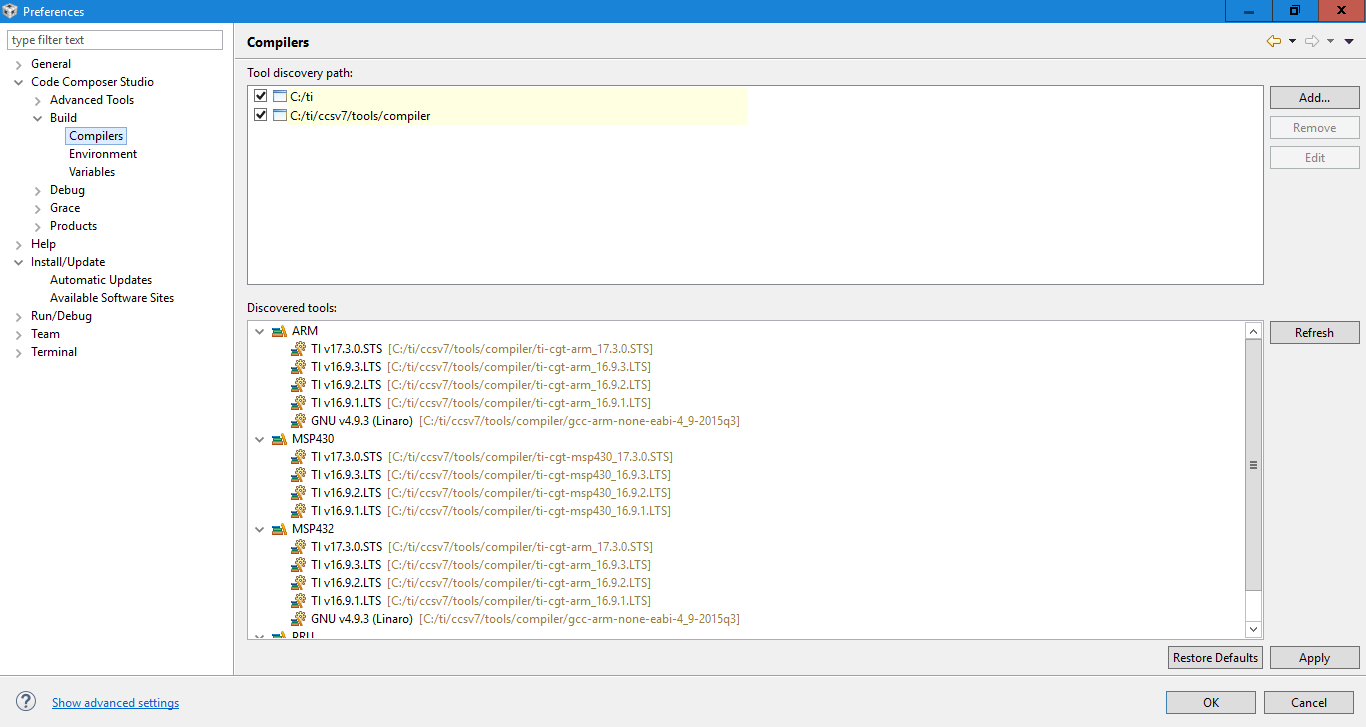The width and height of the screenshot is (1366, 727).
Task: Click the tool icon for MSP430 TI v16.9.2.LTS
Action: [x=298, y=493]
